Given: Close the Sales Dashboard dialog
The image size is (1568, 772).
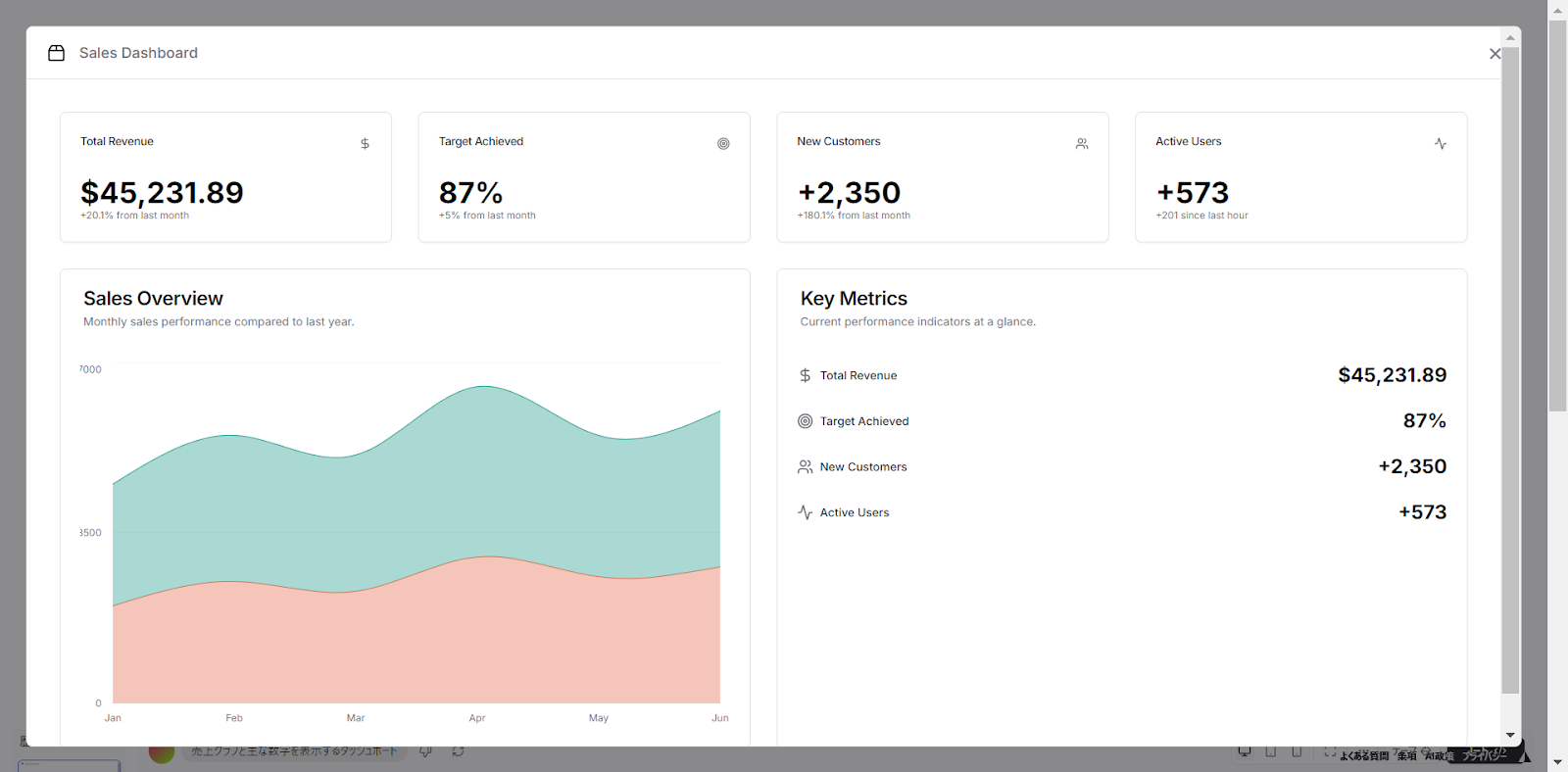Looking at the screenshot, I should coord(1494,54).
